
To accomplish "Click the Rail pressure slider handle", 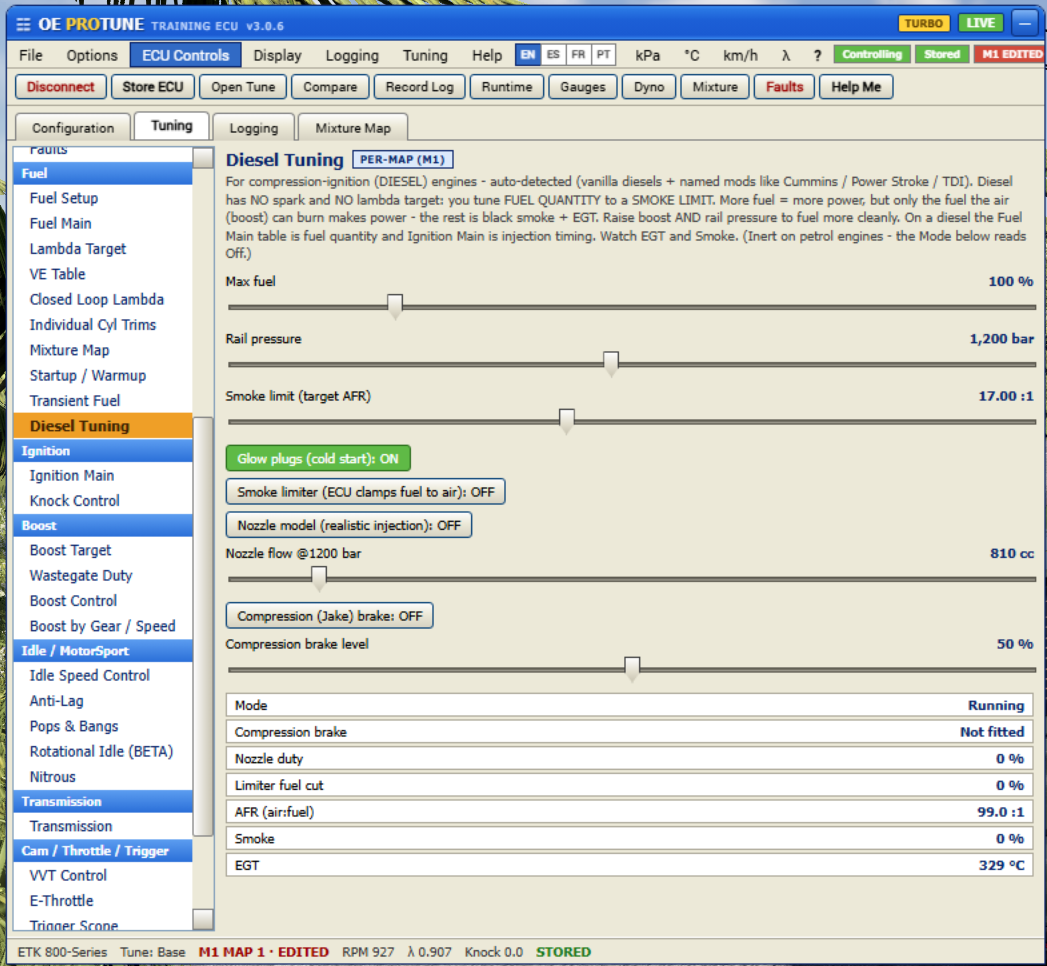I will [x=611, y=365].
